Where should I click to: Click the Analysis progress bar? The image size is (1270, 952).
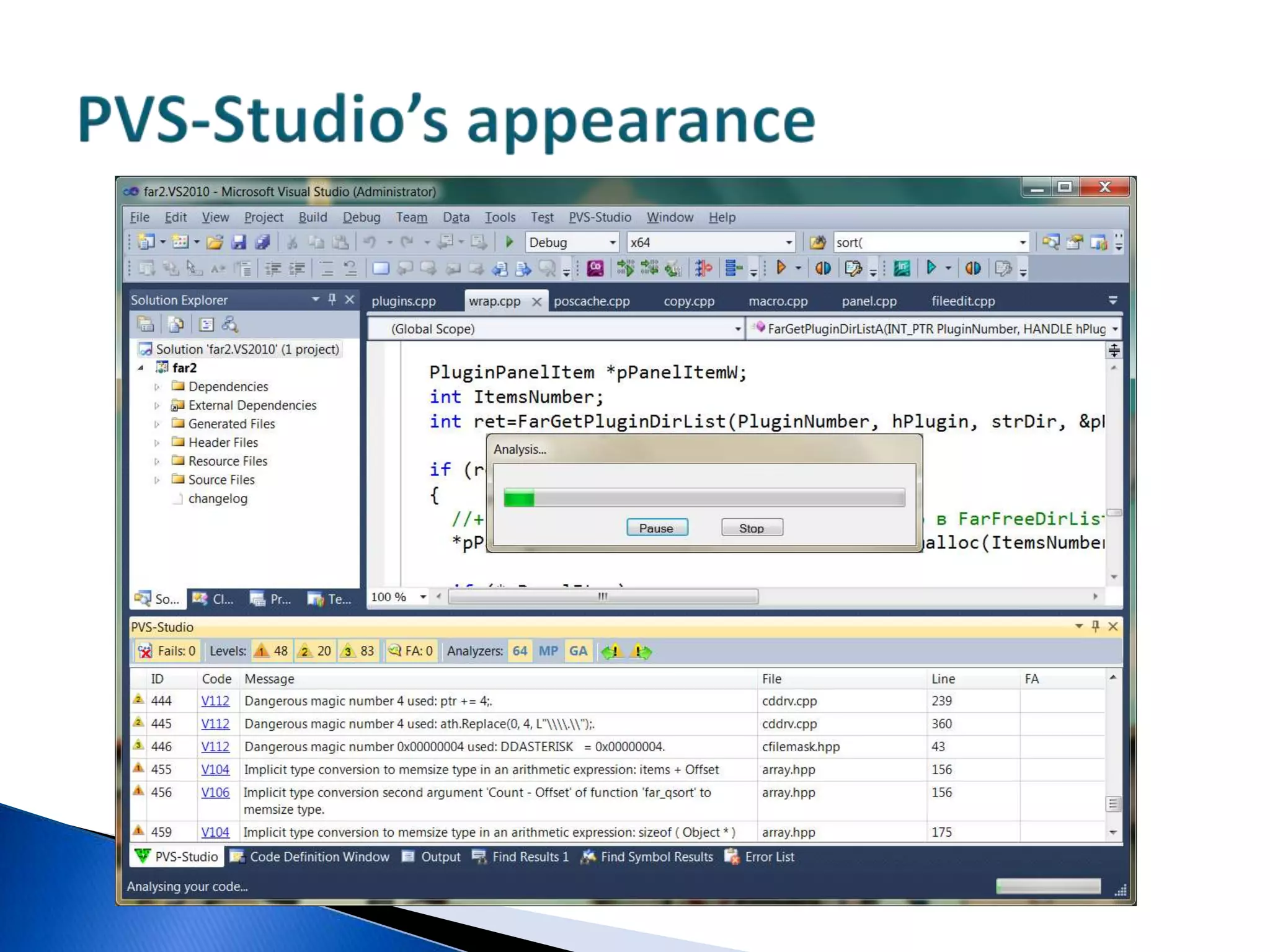tap(704, 498)
